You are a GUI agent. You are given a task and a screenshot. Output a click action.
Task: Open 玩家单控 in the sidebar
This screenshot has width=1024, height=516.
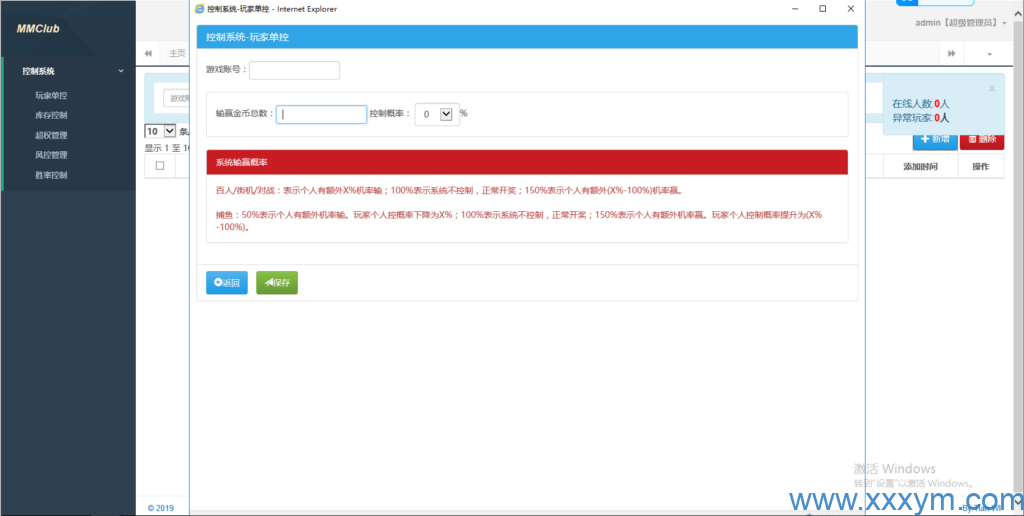(51, 96)
